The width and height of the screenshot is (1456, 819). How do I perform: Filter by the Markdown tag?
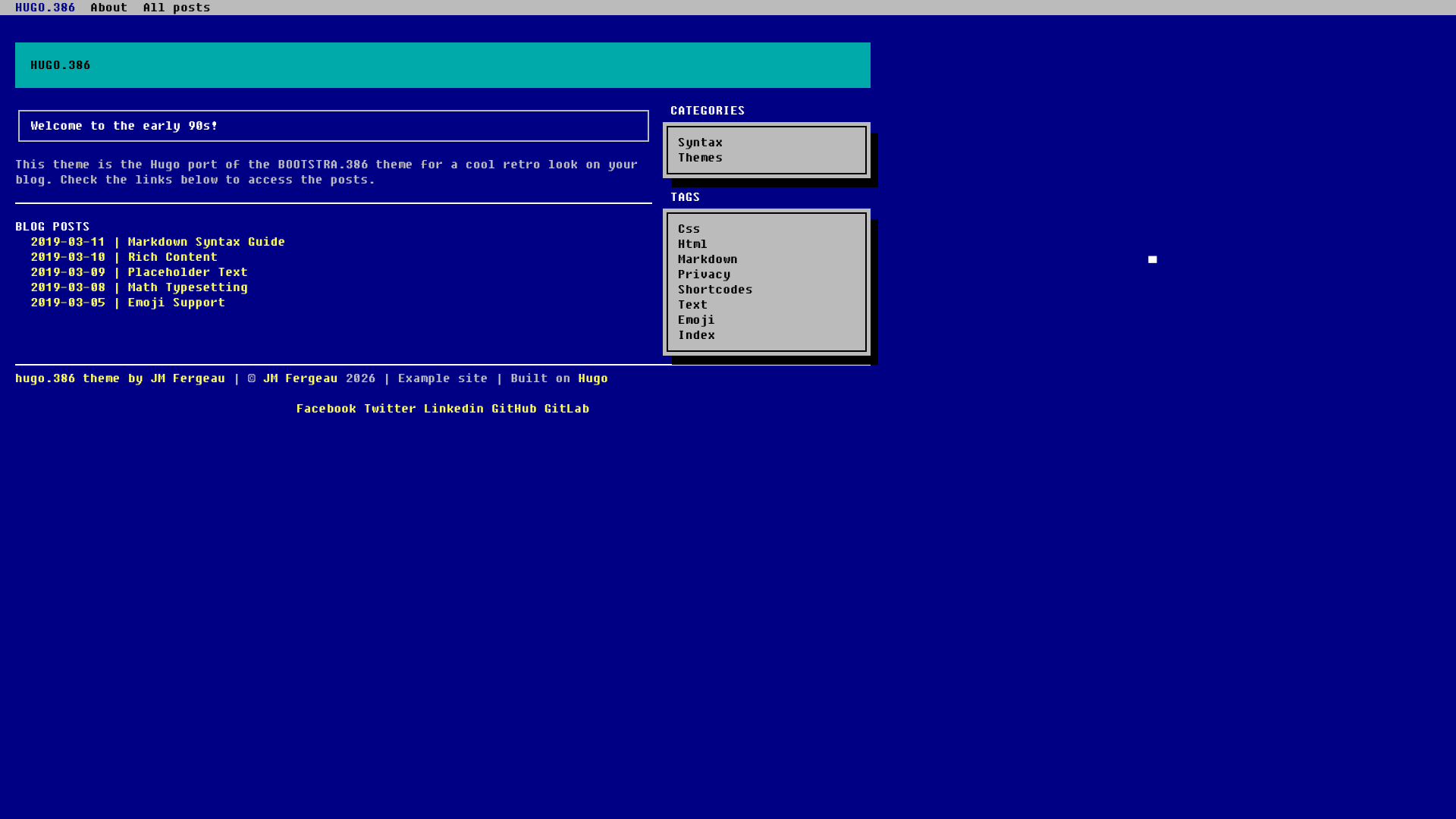click(x=708, y=259)
